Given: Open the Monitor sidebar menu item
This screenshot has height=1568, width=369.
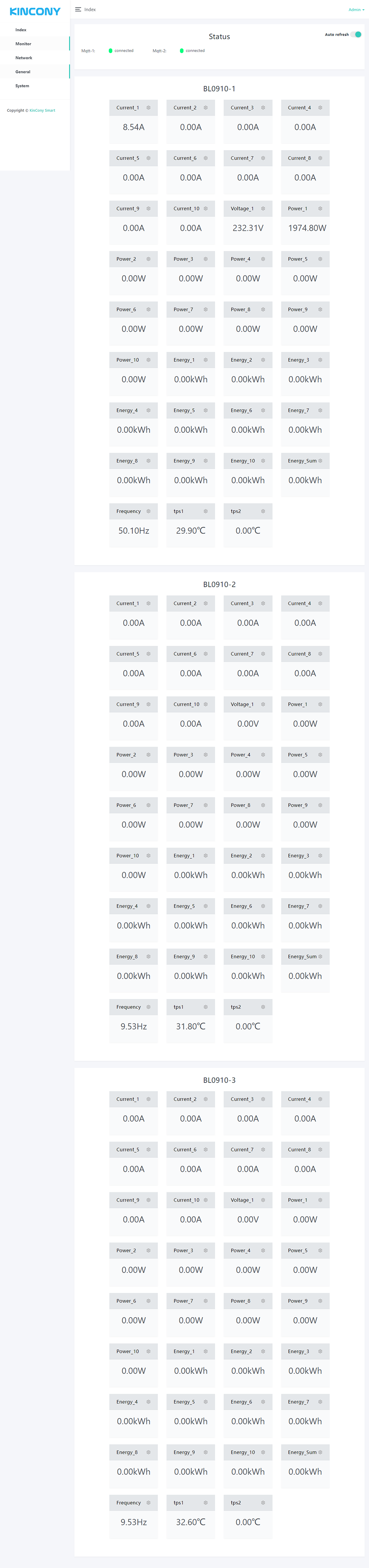Looking at the screenshot, I should coord(23,44).
